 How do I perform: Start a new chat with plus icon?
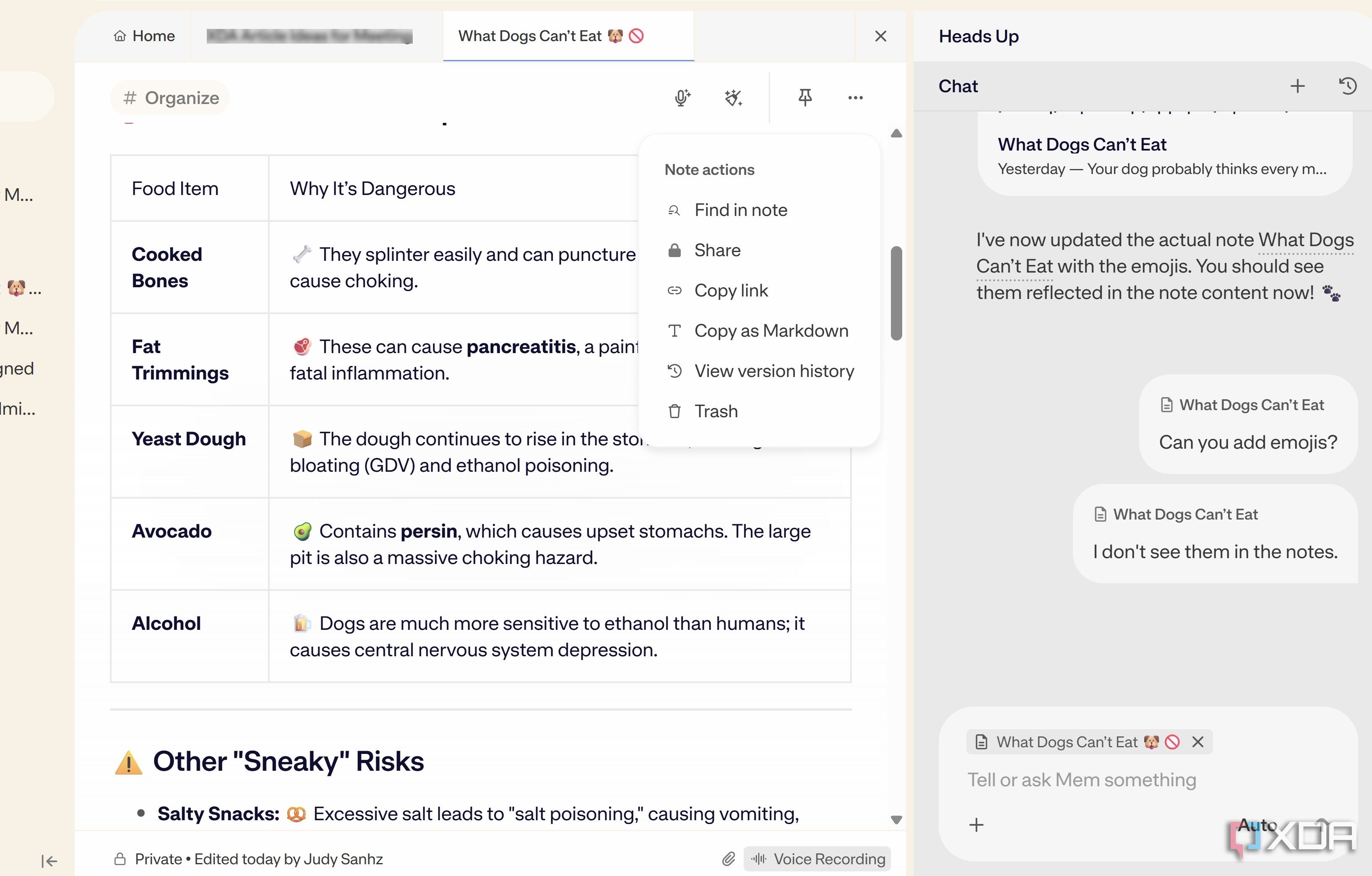pos(1297,86)
